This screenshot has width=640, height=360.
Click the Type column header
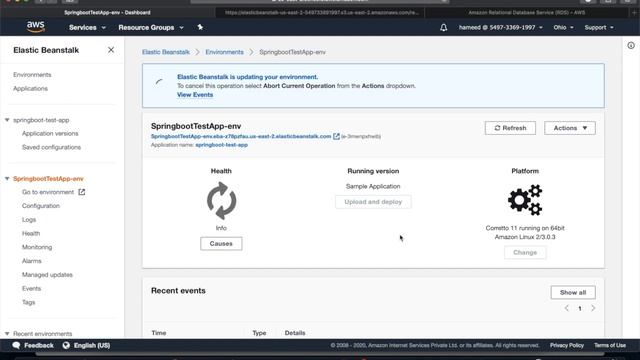click(x=259, y=333)
